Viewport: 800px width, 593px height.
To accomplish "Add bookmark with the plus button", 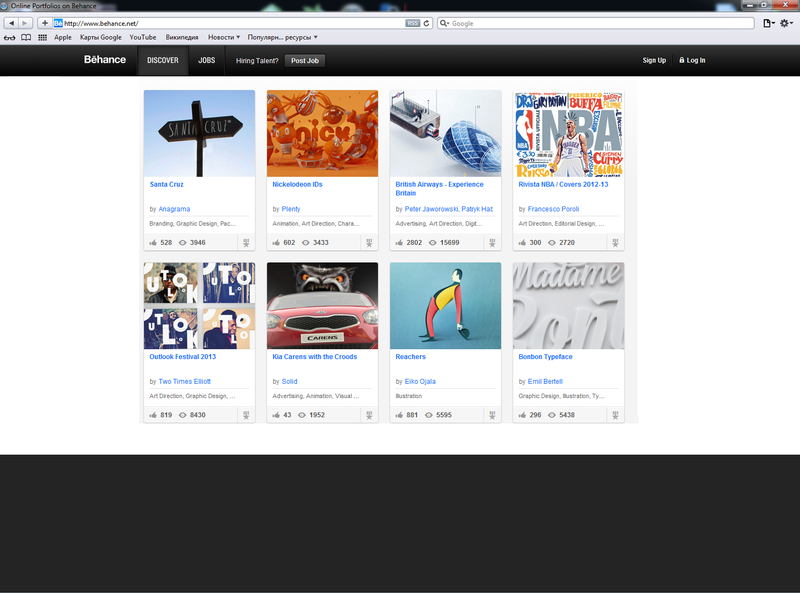I will [x=45, y=23].
